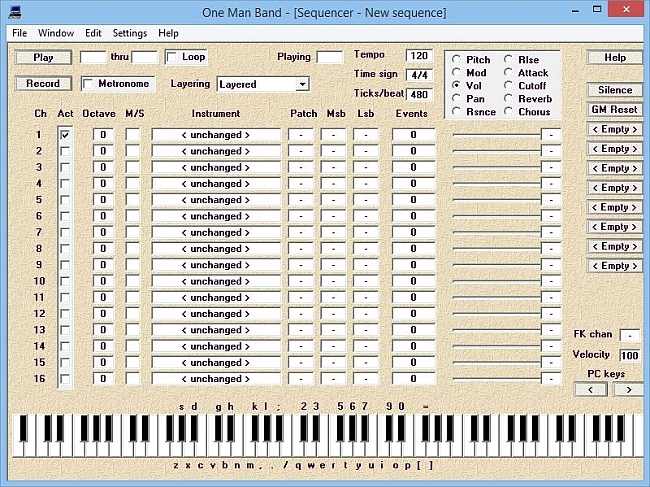Select the Reverb radio button
650x487 pixels.
508,99
